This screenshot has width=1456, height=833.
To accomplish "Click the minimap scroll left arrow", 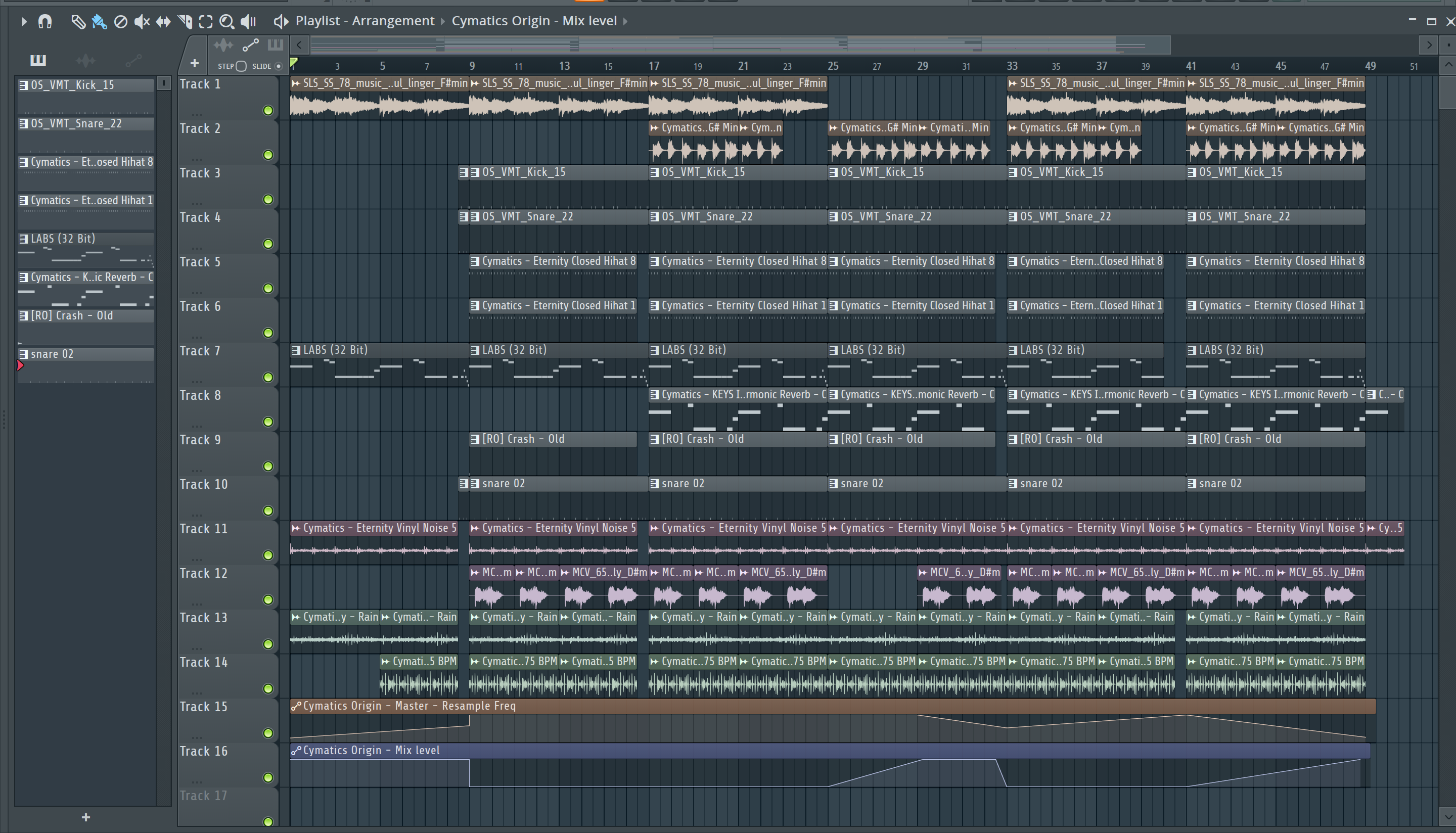I will coord(299,44).
